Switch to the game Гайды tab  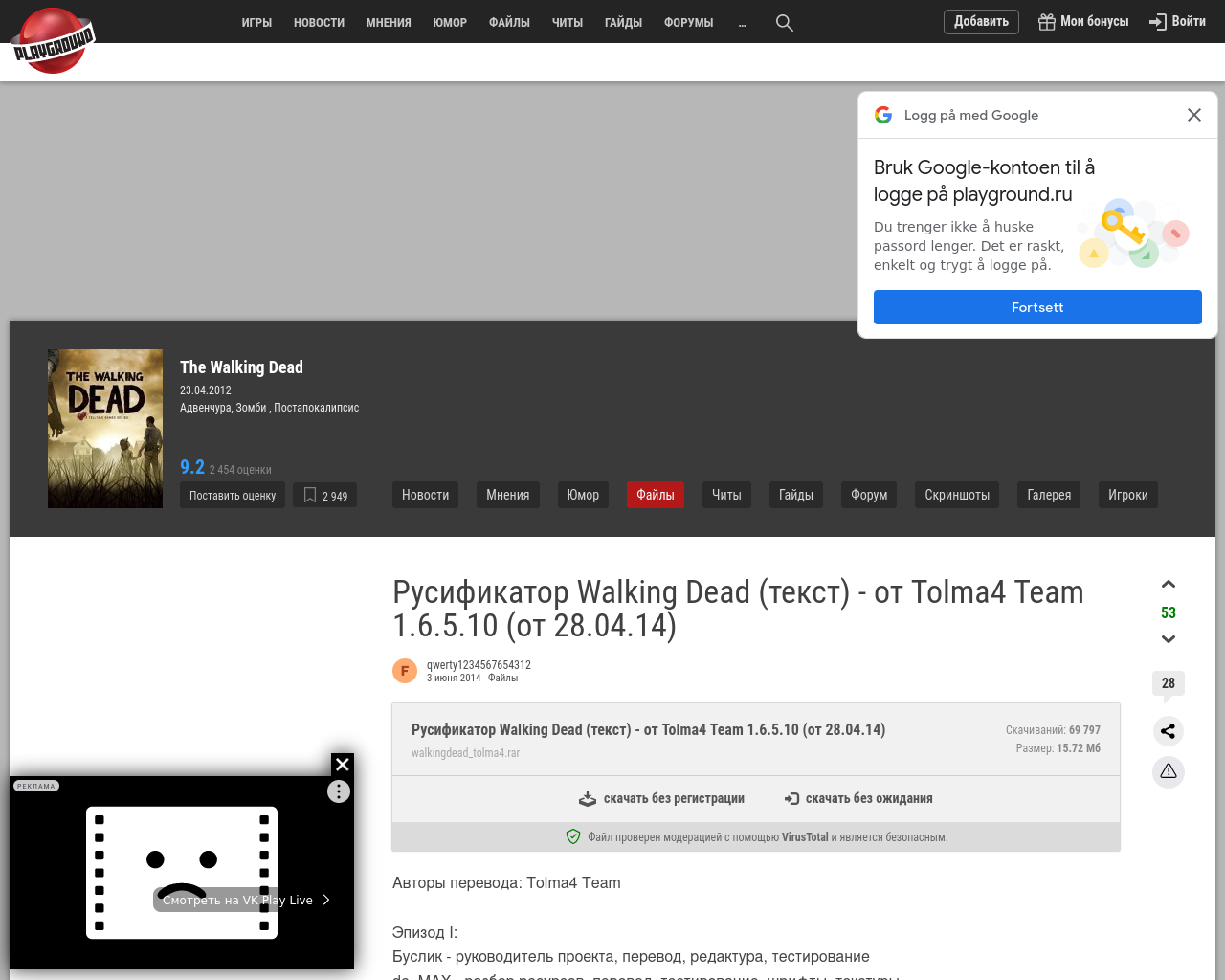[795, 495]
